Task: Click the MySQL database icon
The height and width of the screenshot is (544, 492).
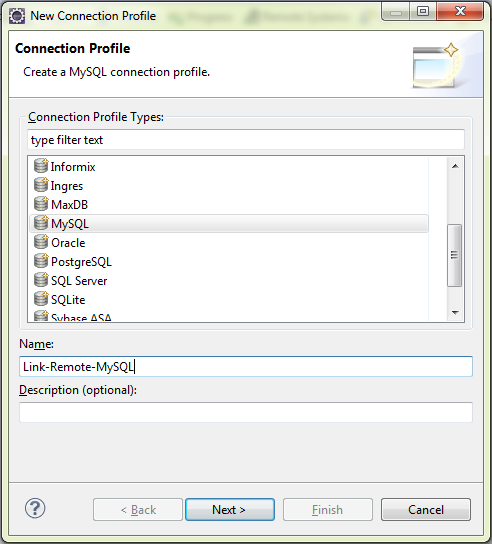Action: coord(41,223)
